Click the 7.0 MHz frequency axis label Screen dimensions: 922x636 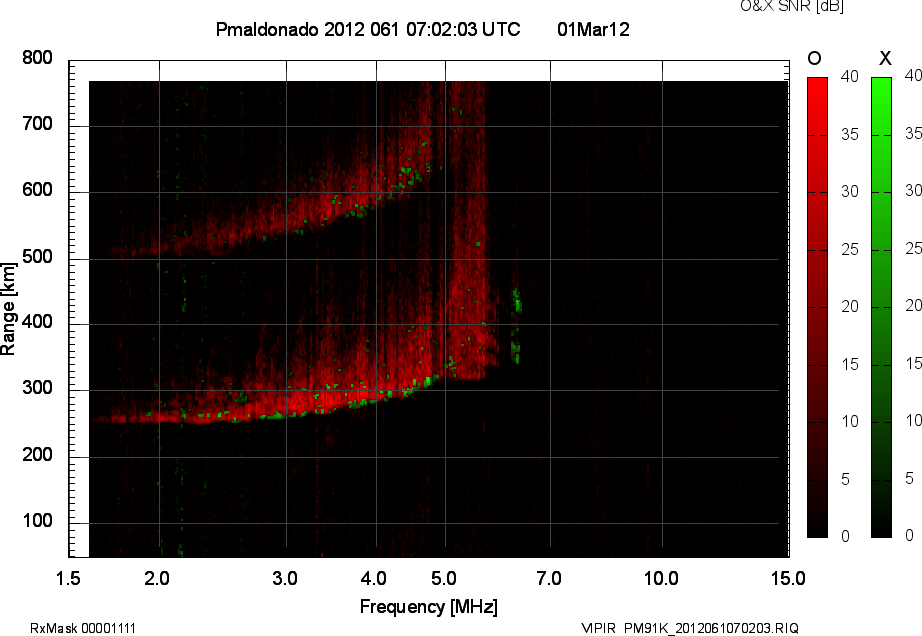pyautogui.click(x=549, y=578)
